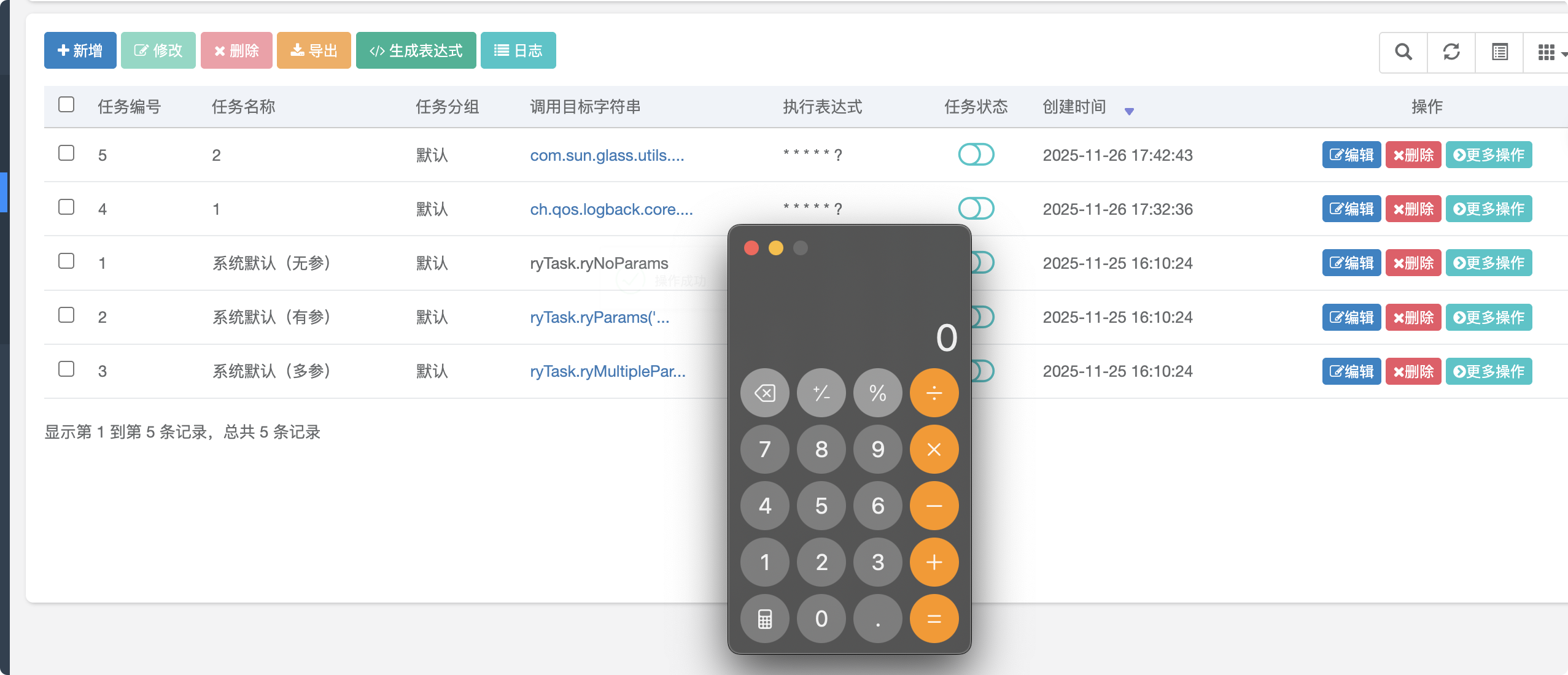Check the select-all header checkbox
The width and height of the screenshot is (1568, 675).
[x=66, y=105]
